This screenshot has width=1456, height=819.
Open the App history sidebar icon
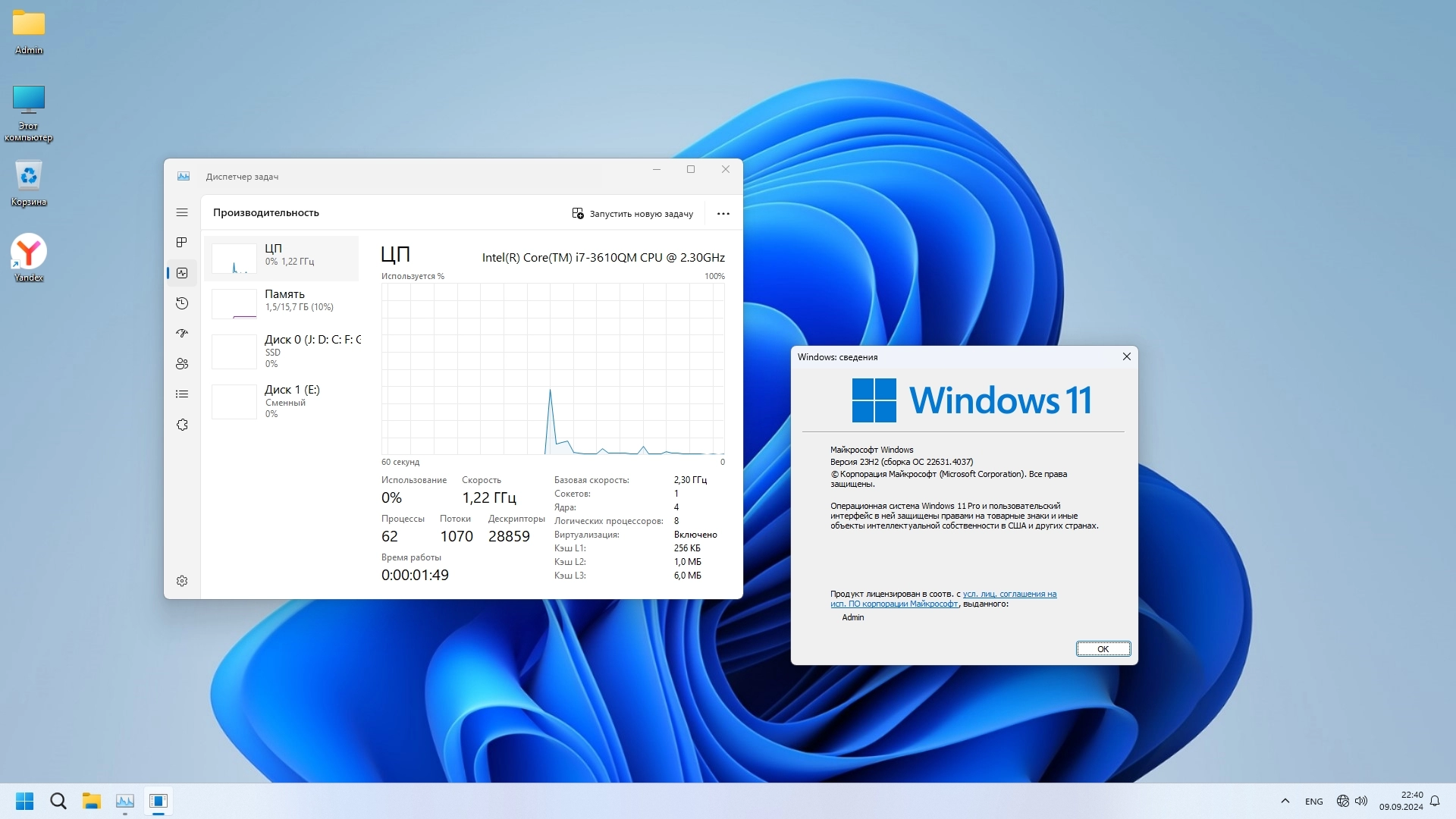click(x=182, y=303)
